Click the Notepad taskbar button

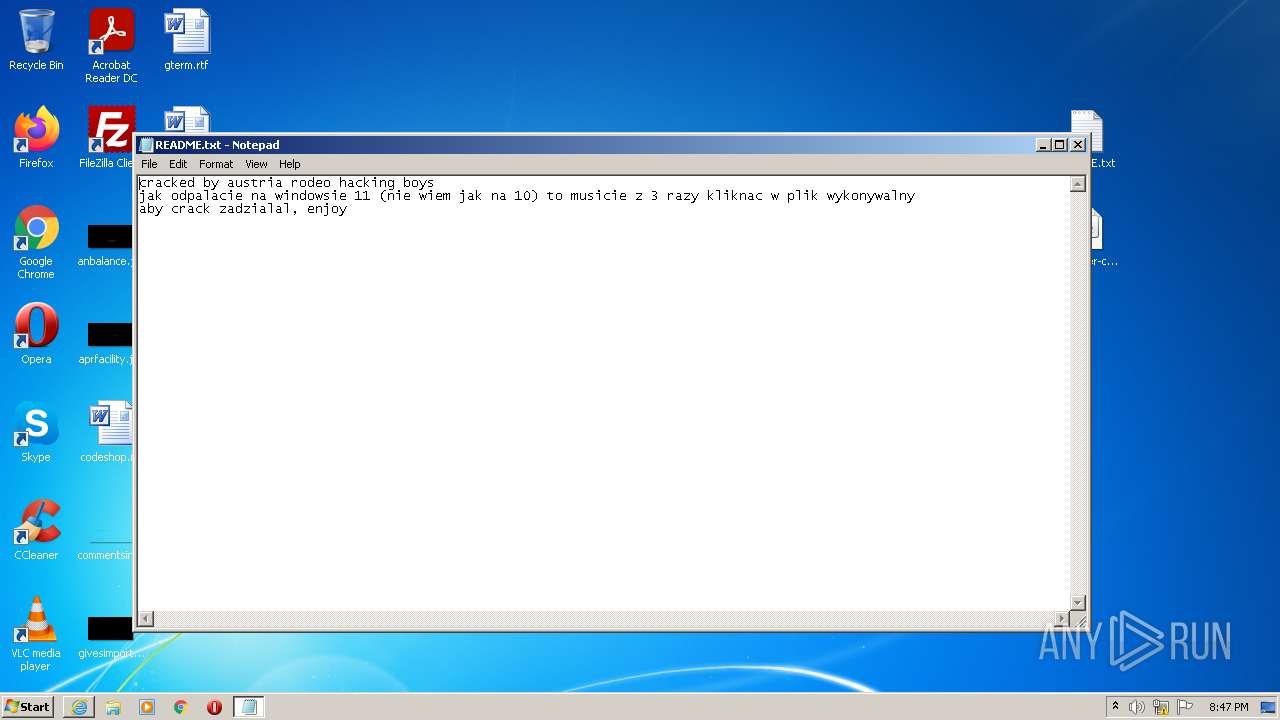(249, 707)
